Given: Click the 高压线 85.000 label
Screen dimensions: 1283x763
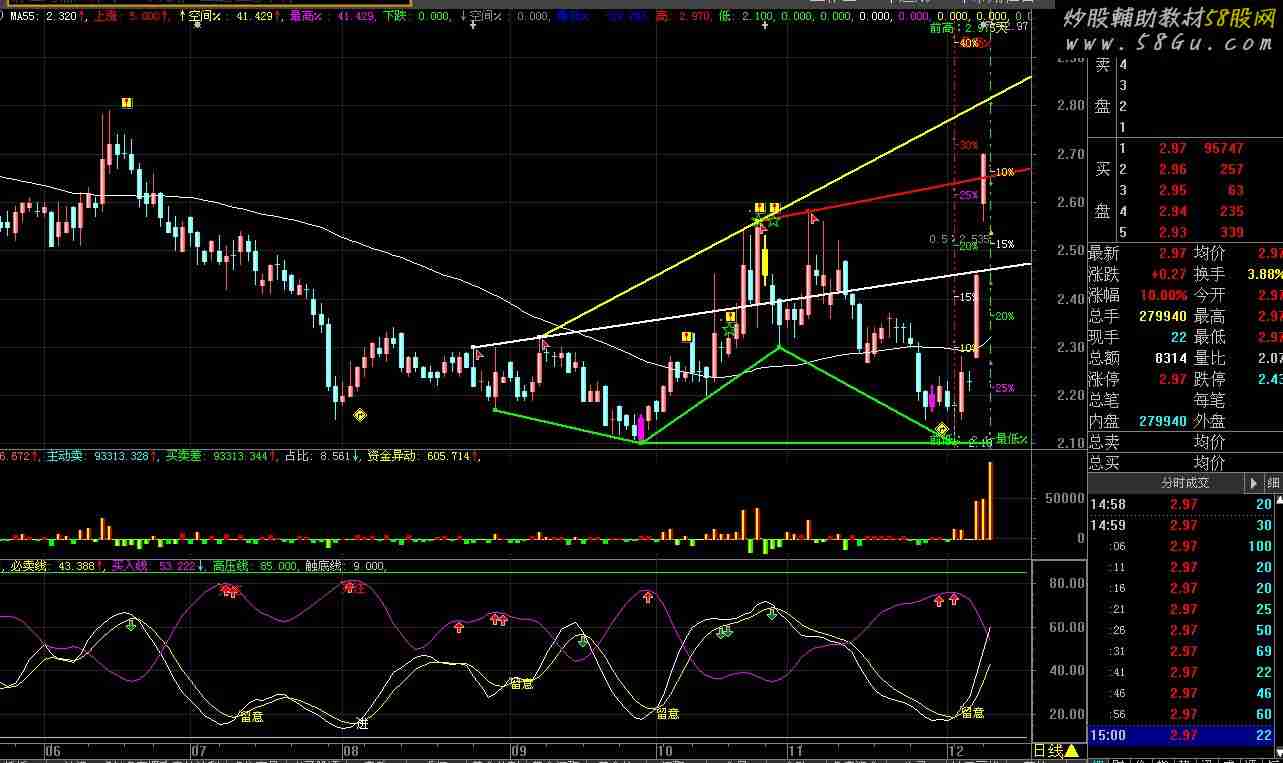Looking at the screenshot, I should (254, 566).
